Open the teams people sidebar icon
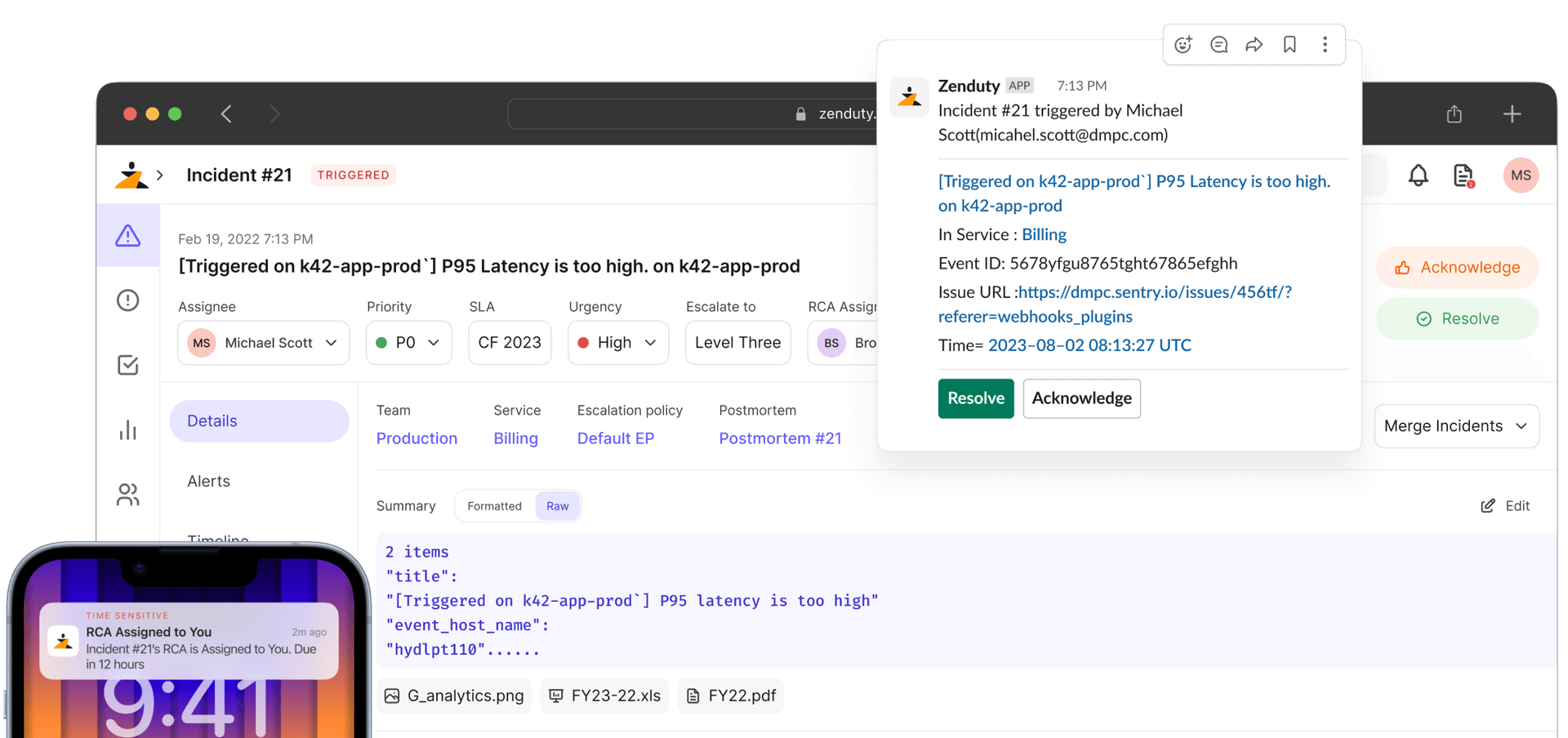The height and width of the screenshot is (738, 1568). (127, 495)
